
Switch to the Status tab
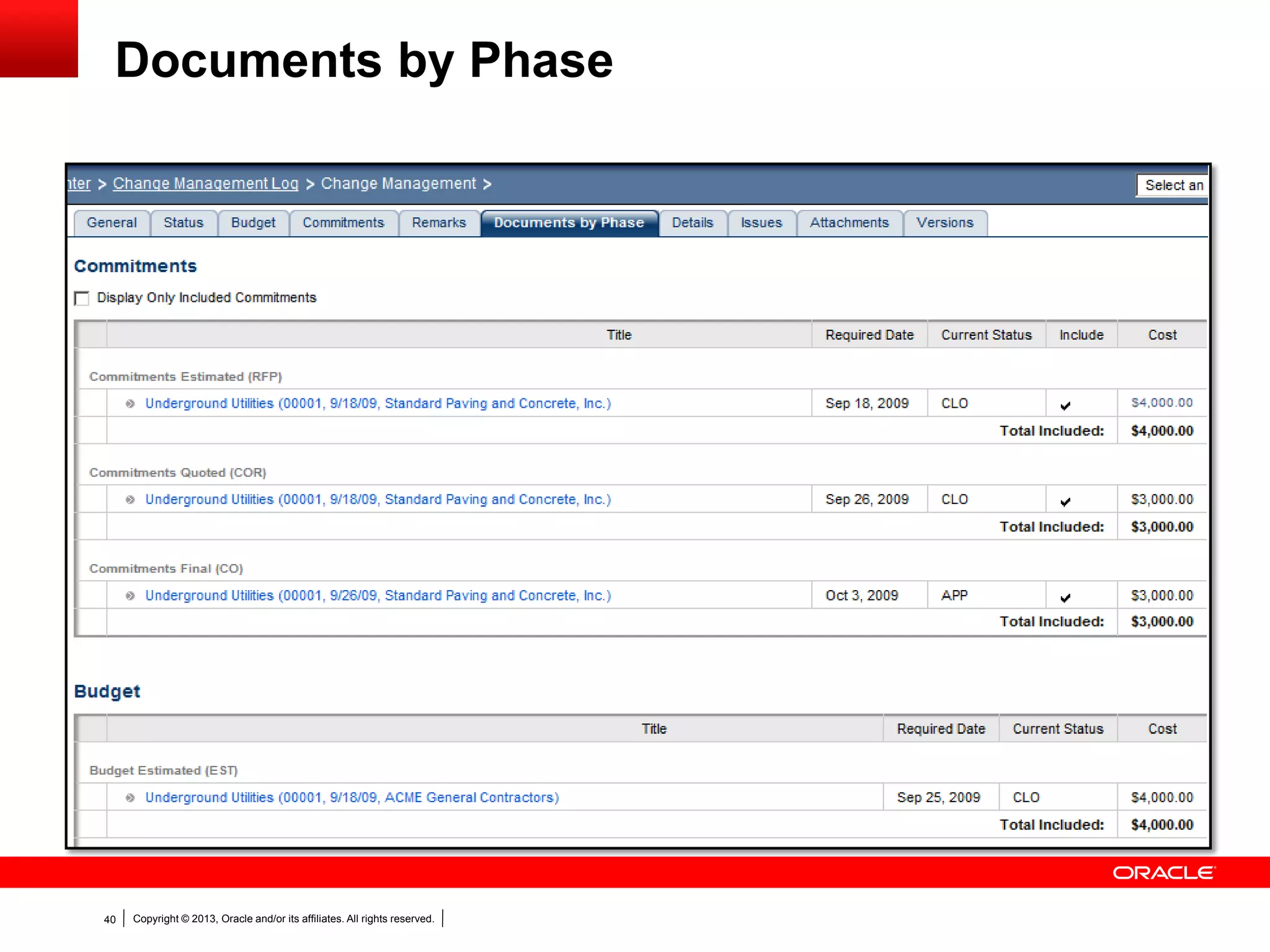[184, 223]
